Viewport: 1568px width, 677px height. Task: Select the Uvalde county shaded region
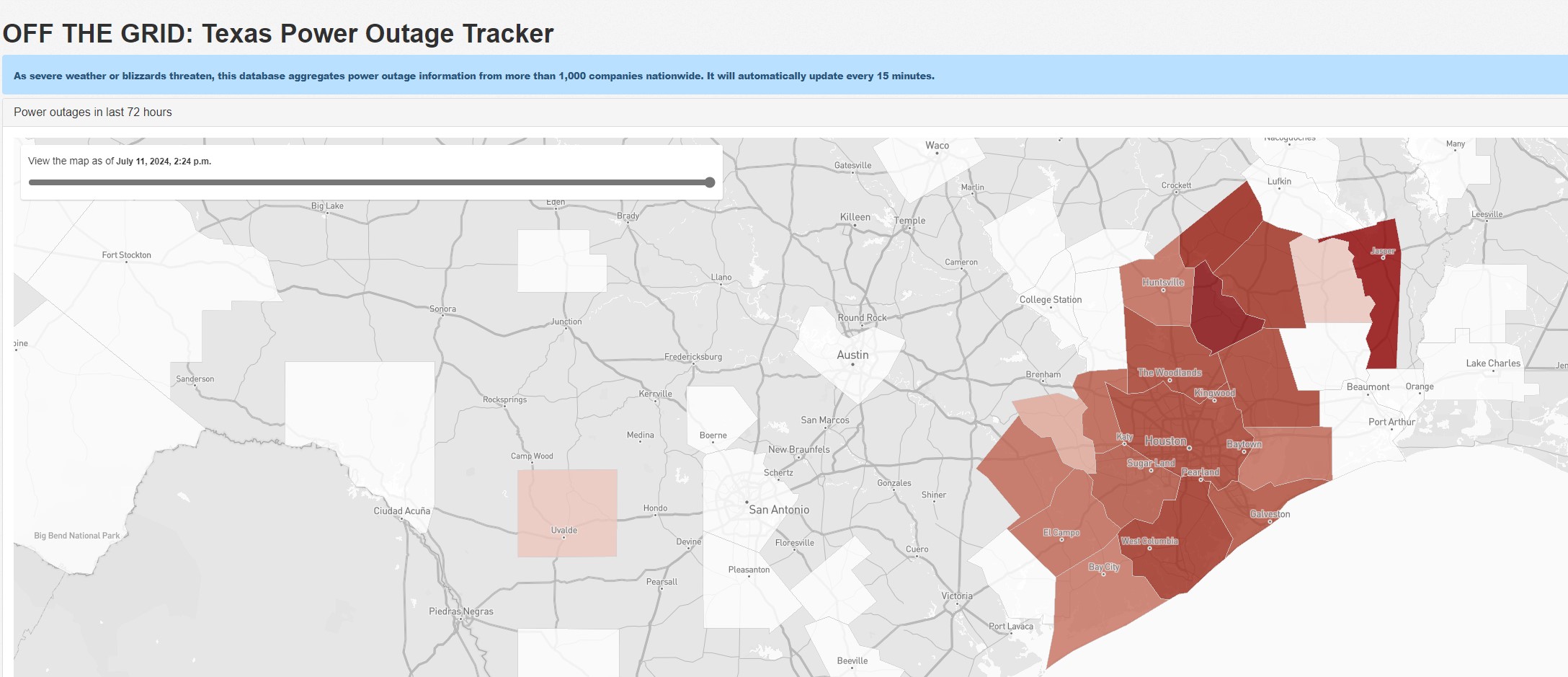(x=567, y=513)
